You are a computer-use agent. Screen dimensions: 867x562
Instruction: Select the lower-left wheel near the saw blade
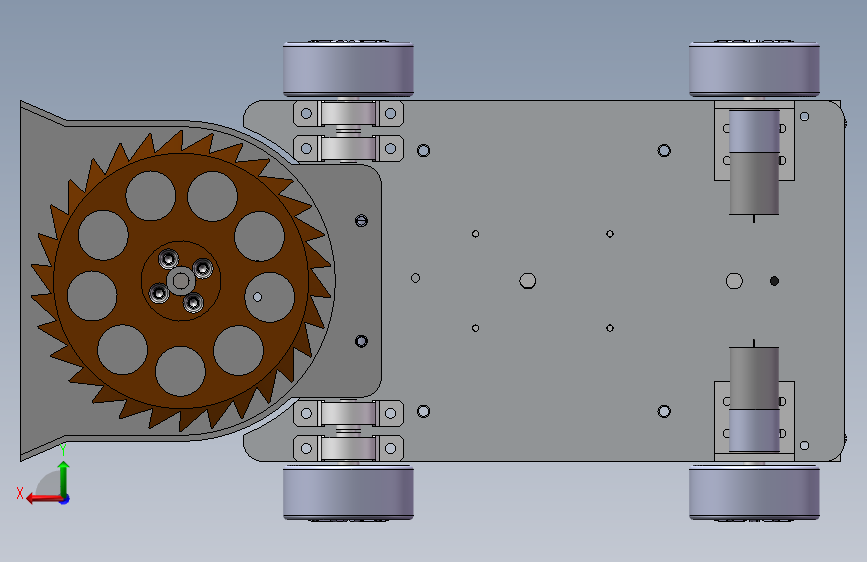coord(348,492)
